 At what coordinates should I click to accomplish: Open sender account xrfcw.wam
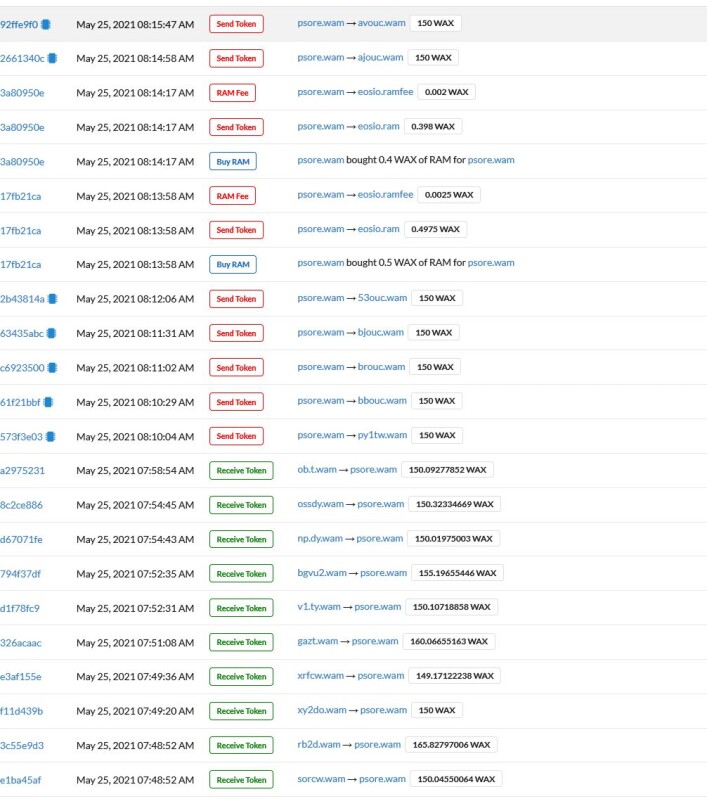click(321, 676)
